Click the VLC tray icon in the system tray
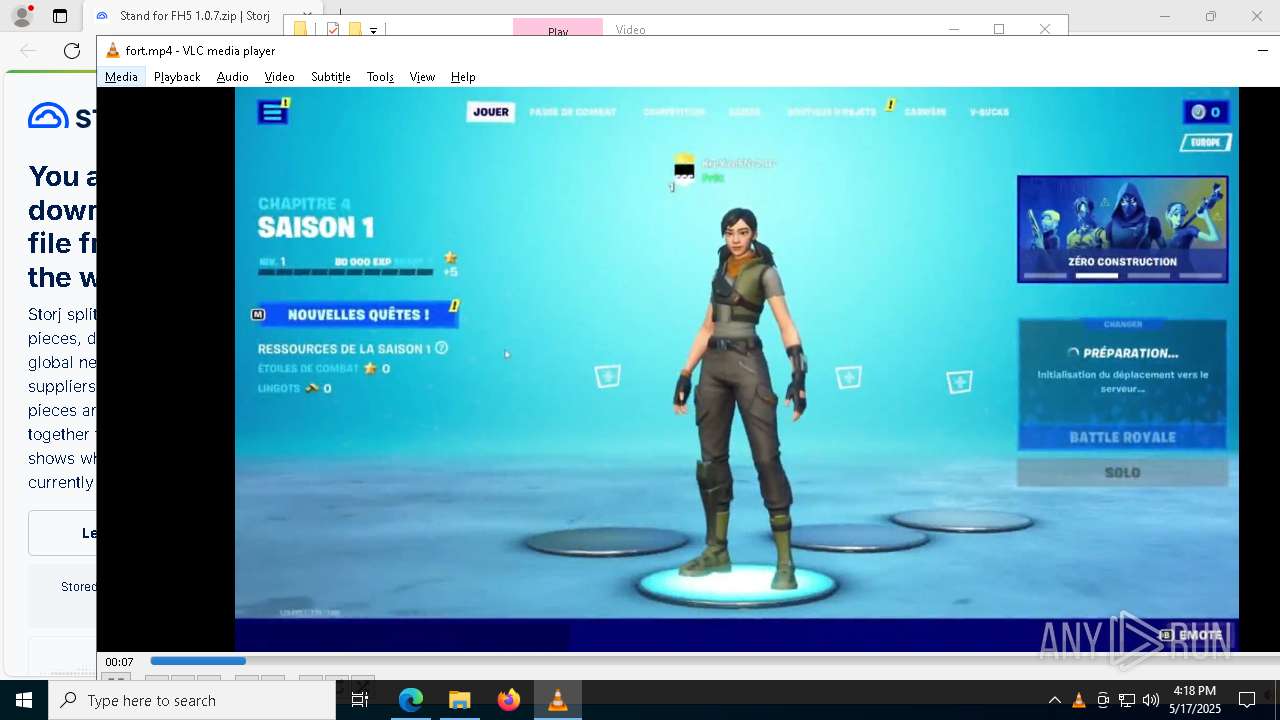 click(x=1079, y=700)
